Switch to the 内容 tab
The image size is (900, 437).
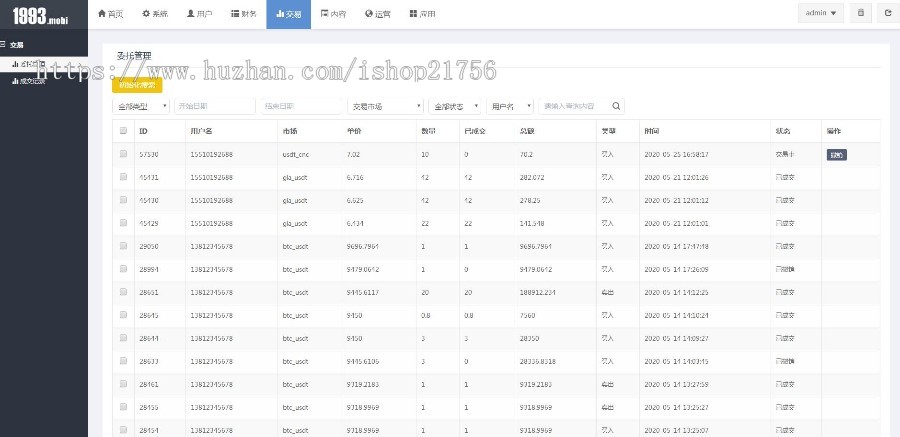click(333, 14)
